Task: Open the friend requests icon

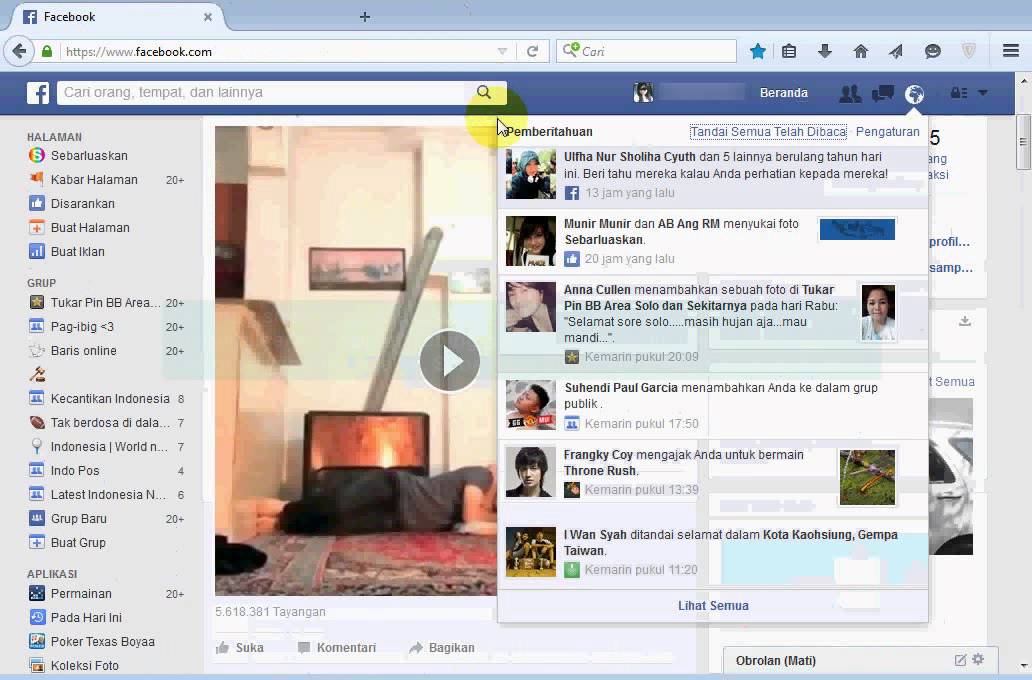Action: [850, 93]
